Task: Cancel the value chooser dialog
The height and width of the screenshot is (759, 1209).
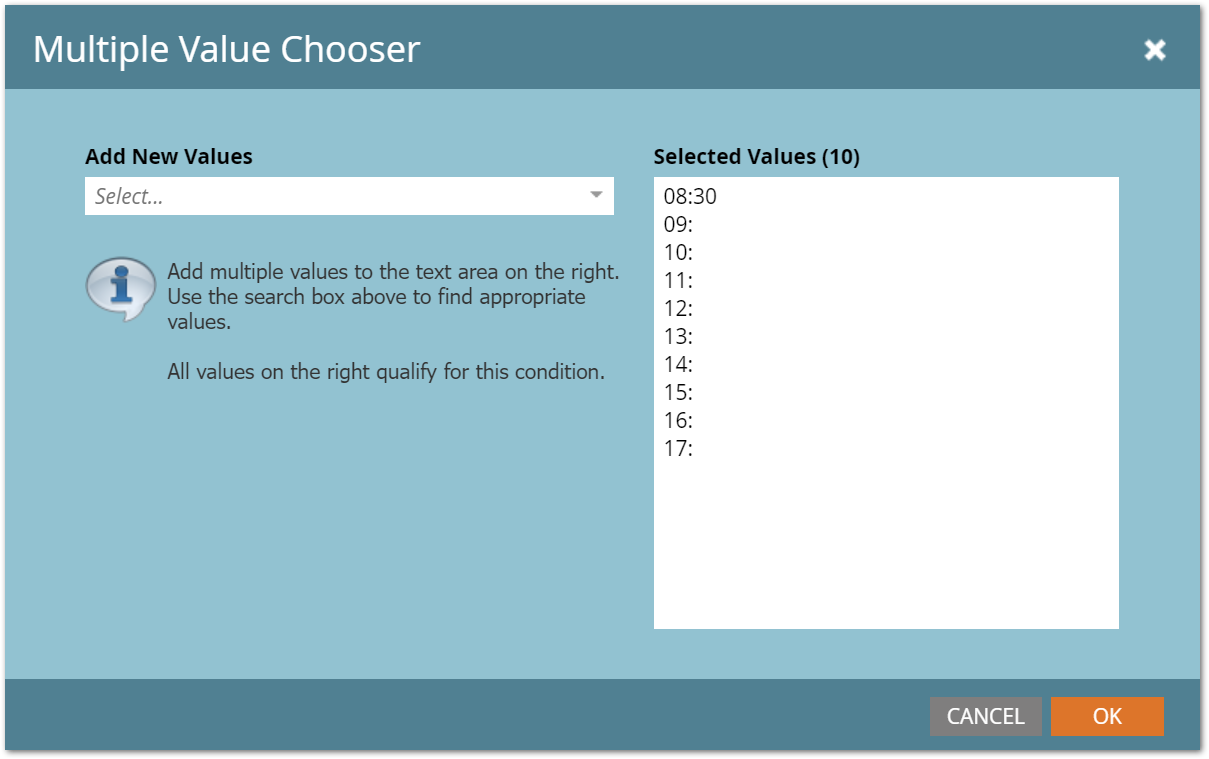Action: [985, 716]
